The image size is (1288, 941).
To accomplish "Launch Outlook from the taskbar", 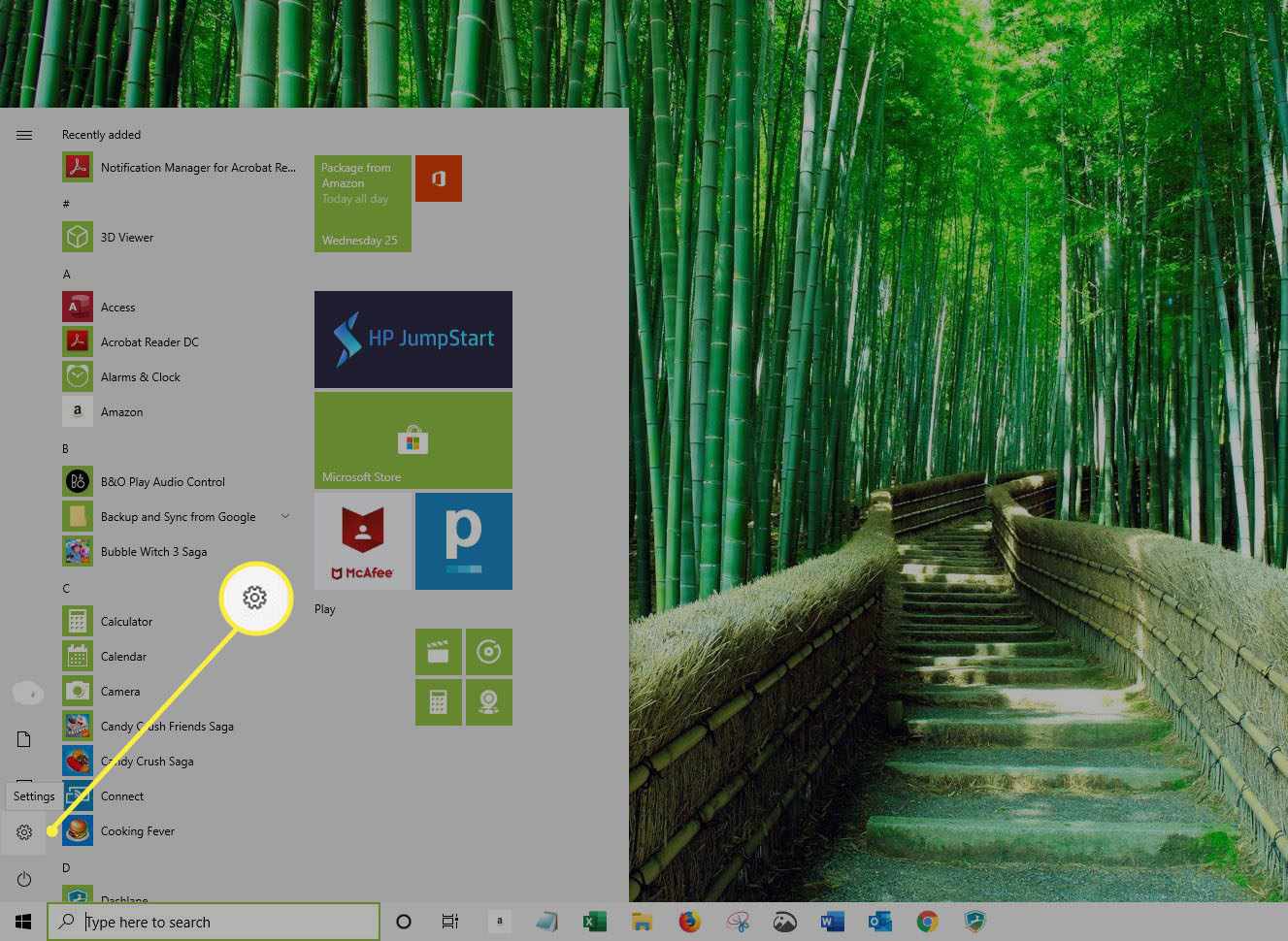I will point(879,922).
